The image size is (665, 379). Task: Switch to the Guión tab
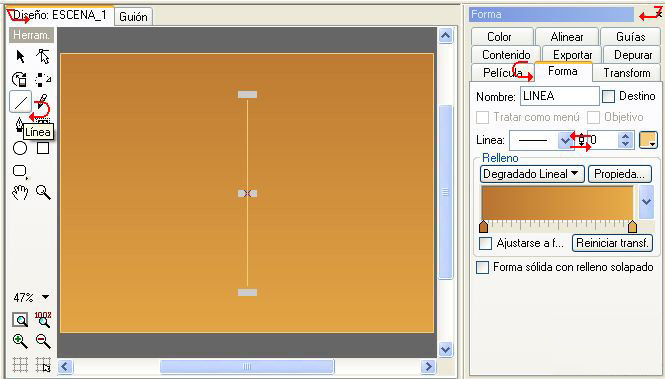[133, 17]
